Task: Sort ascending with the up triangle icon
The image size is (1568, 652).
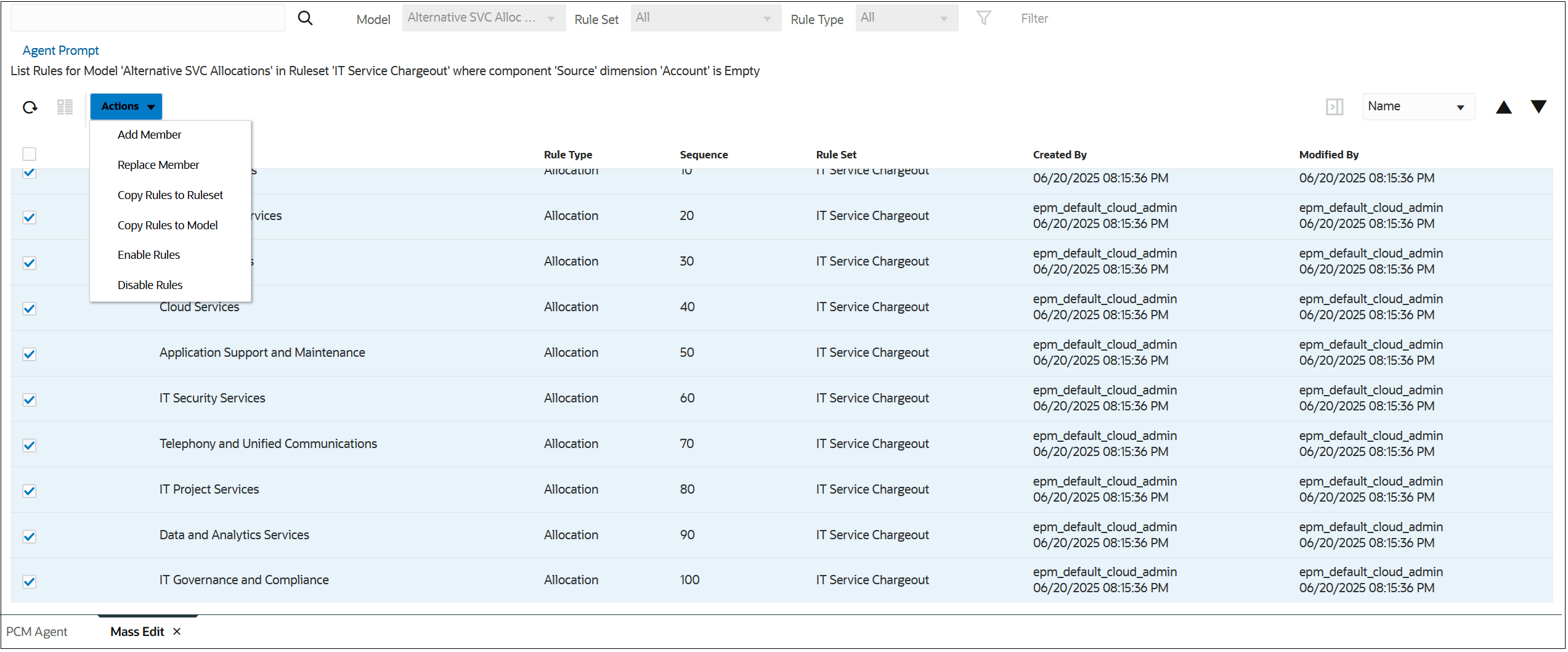Action: (x=1503, y=106)
